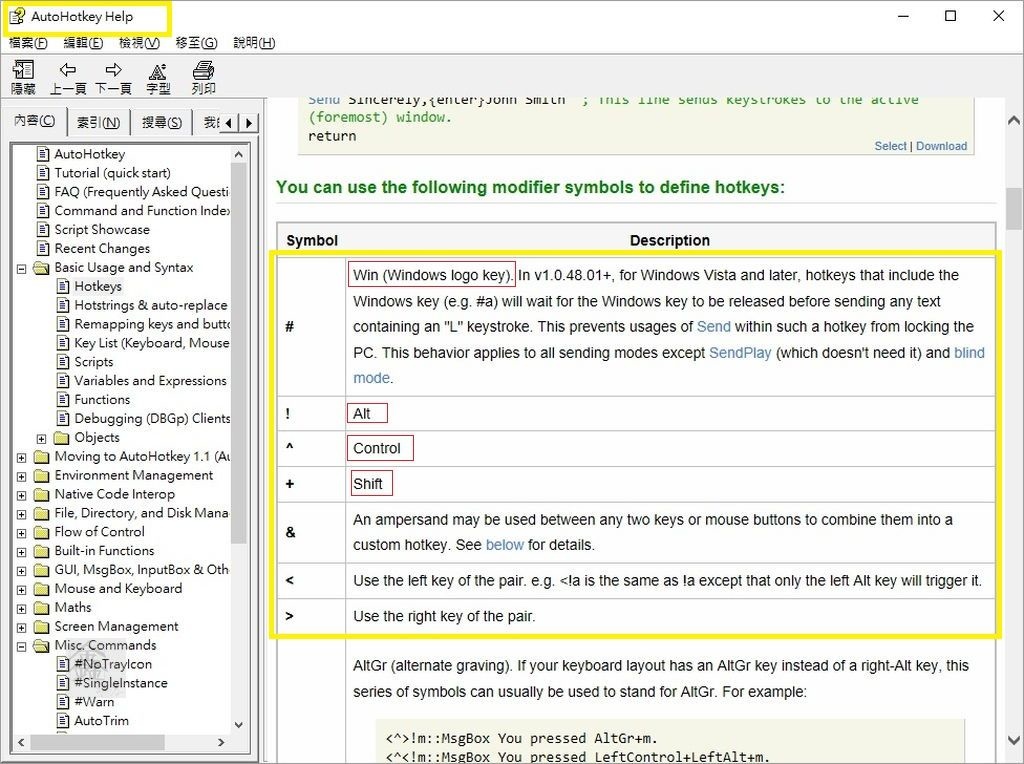Click the folder icon beside Objects
The image size is (1024, 764).
[x=61, y=438]
